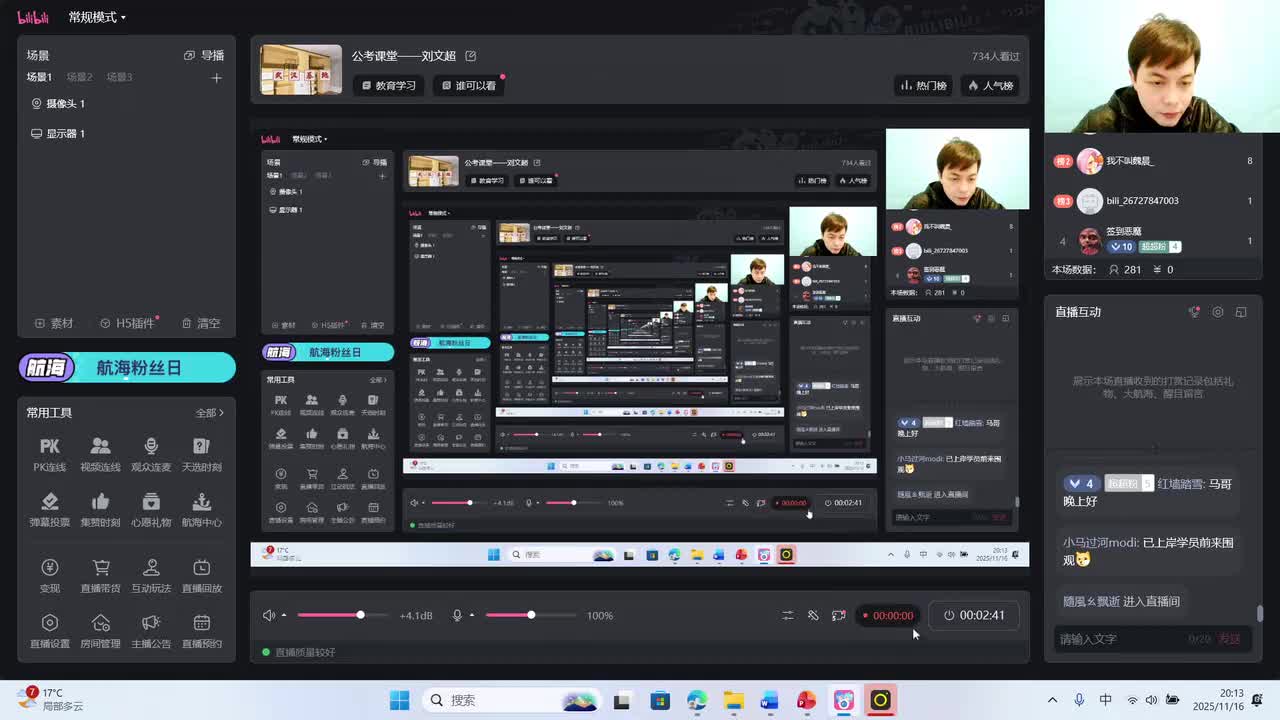Screen dimensions: 1280x720
Task: Open the 视频连线 tool
Action: pos(100,454)
